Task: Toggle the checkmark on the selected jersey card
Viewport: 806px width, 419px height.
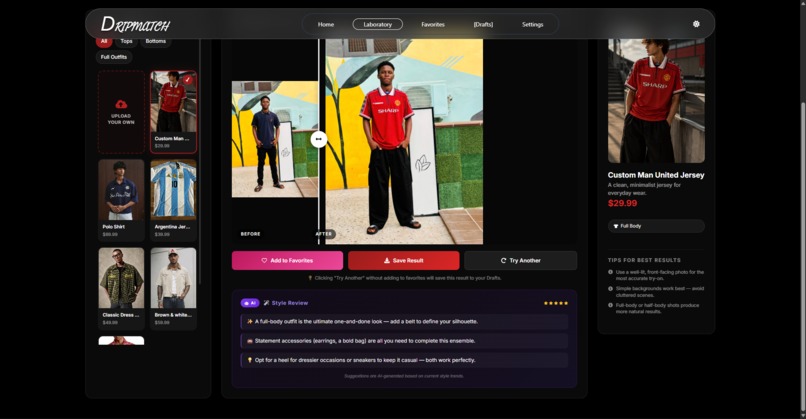Action: pos(188,80)
